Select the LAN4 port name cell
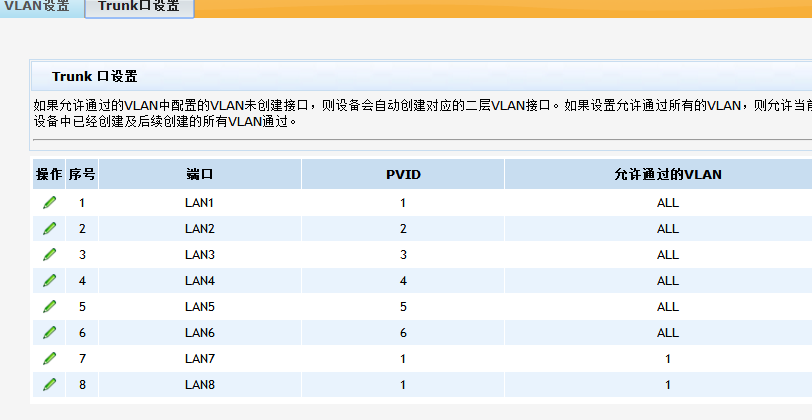Viewport: 812px width, 420px height. (x=200, y=281)
